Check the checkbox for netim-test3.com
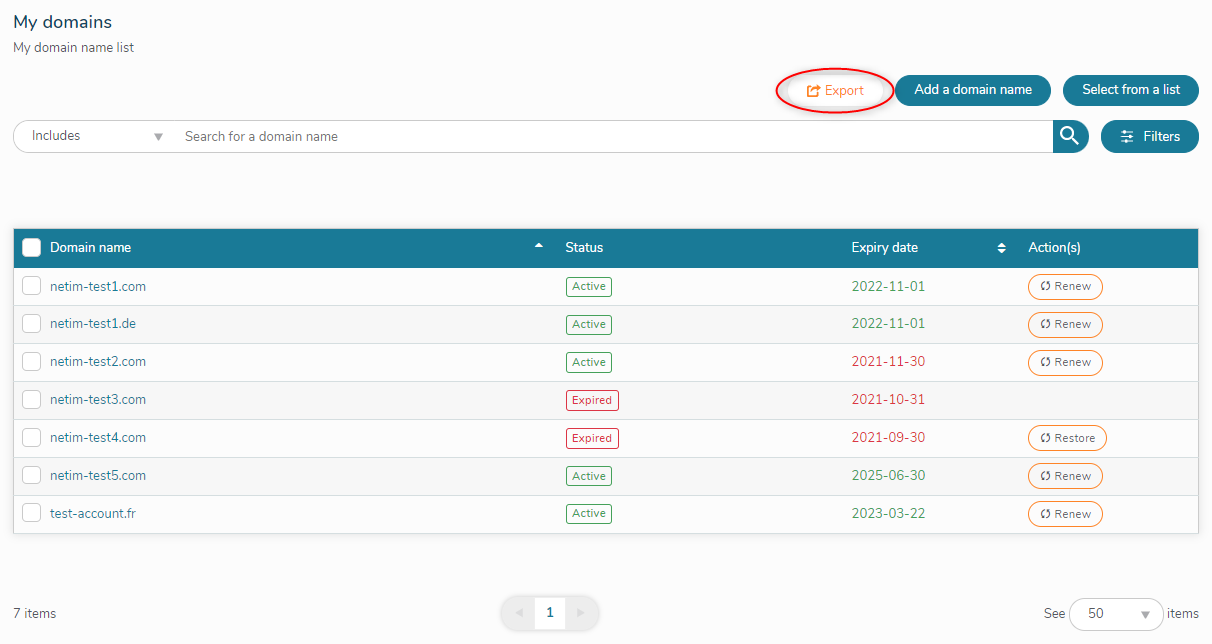Screen dimensions: 1212x644 pos(31,399)
